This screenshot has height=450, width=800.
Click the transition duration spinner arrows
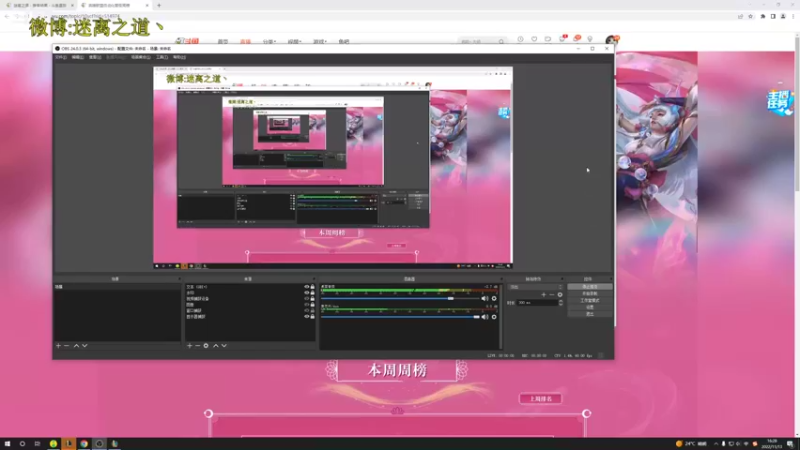pos(561,303)
